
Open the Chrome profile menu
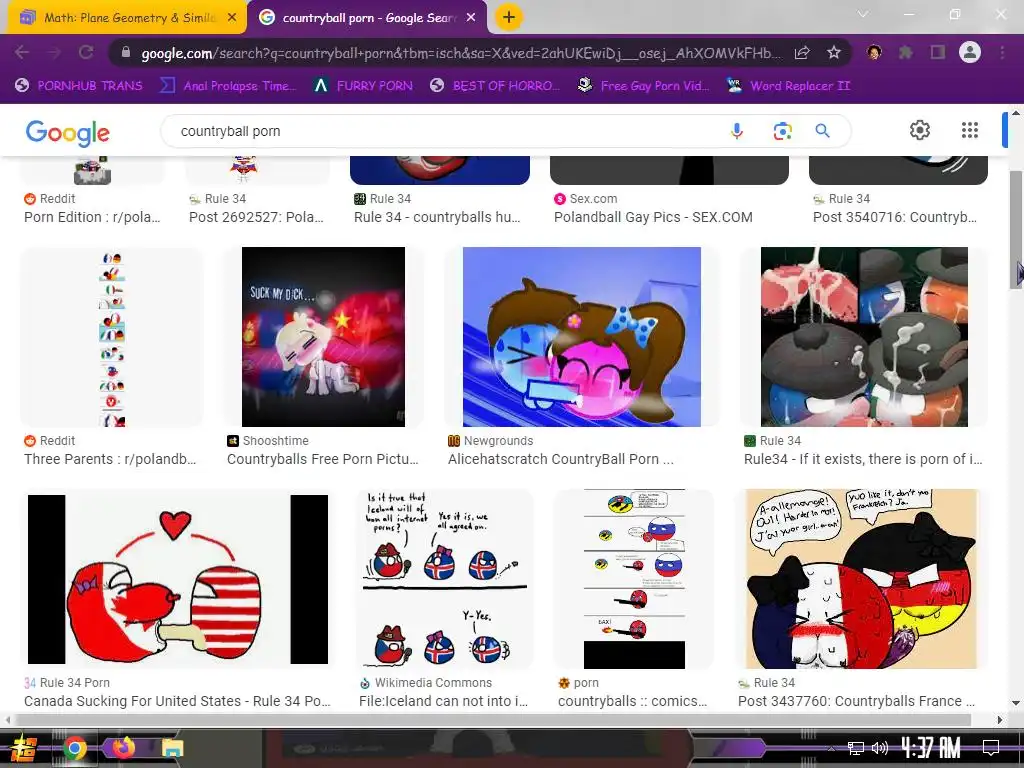[970, 52]
